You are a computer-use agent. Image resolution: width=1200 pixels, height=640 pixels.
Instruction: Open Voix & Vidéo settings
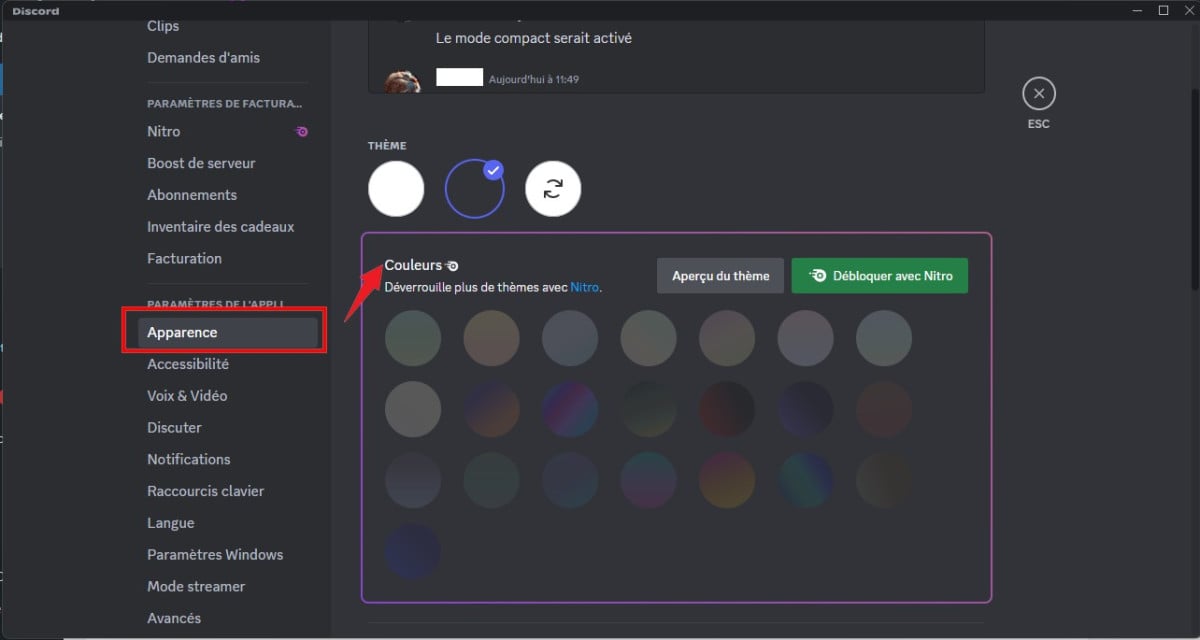187,396
